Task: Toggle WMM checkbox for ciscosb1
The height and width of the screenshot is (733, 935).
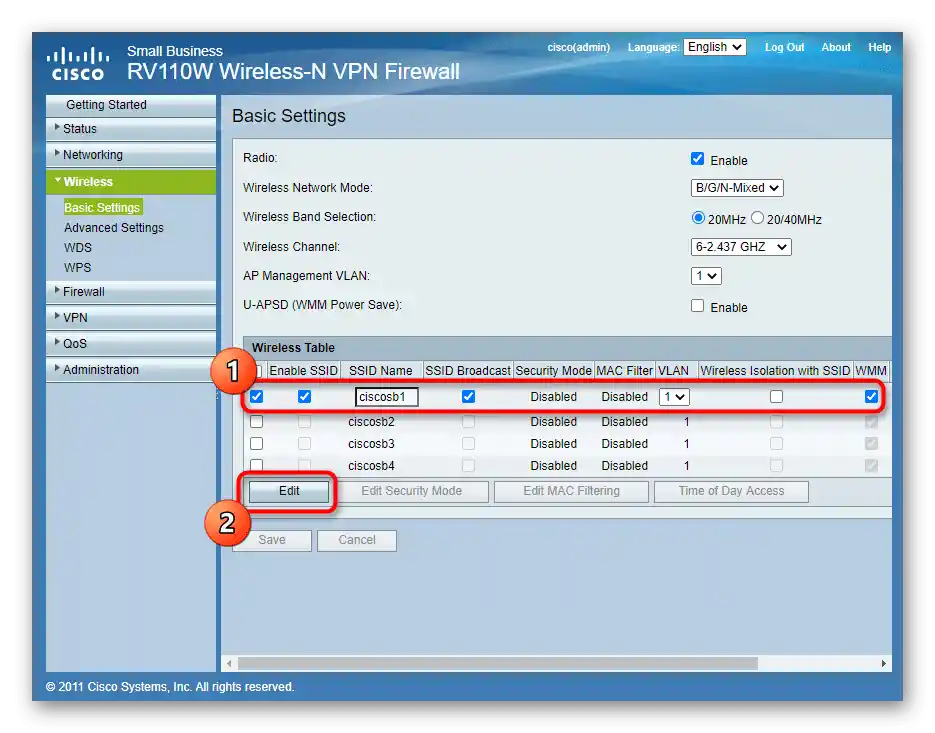Action: coord(871,397)
